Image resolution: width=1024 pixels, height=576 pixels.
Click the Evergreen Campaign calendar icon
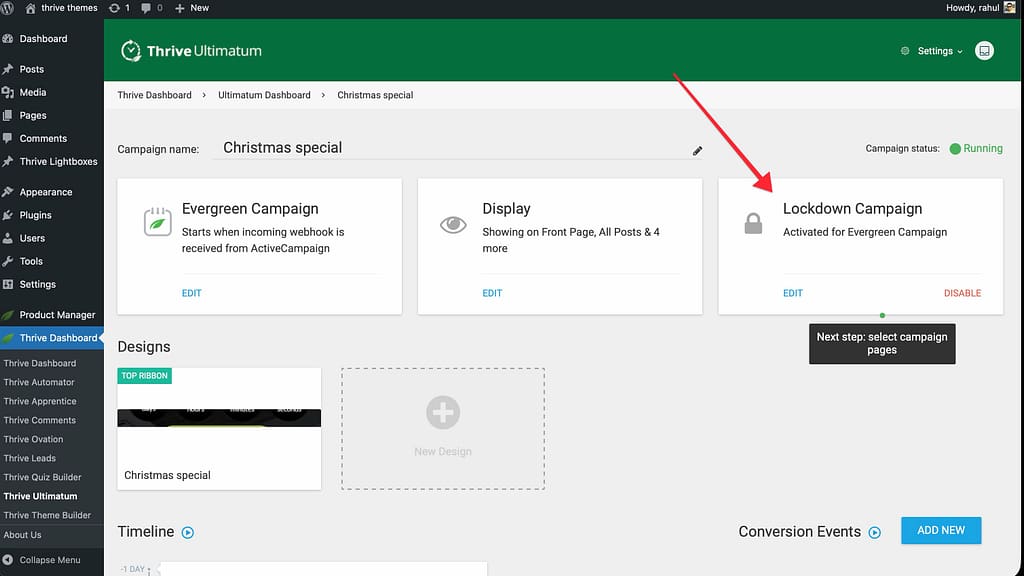(x=156, y=222)
